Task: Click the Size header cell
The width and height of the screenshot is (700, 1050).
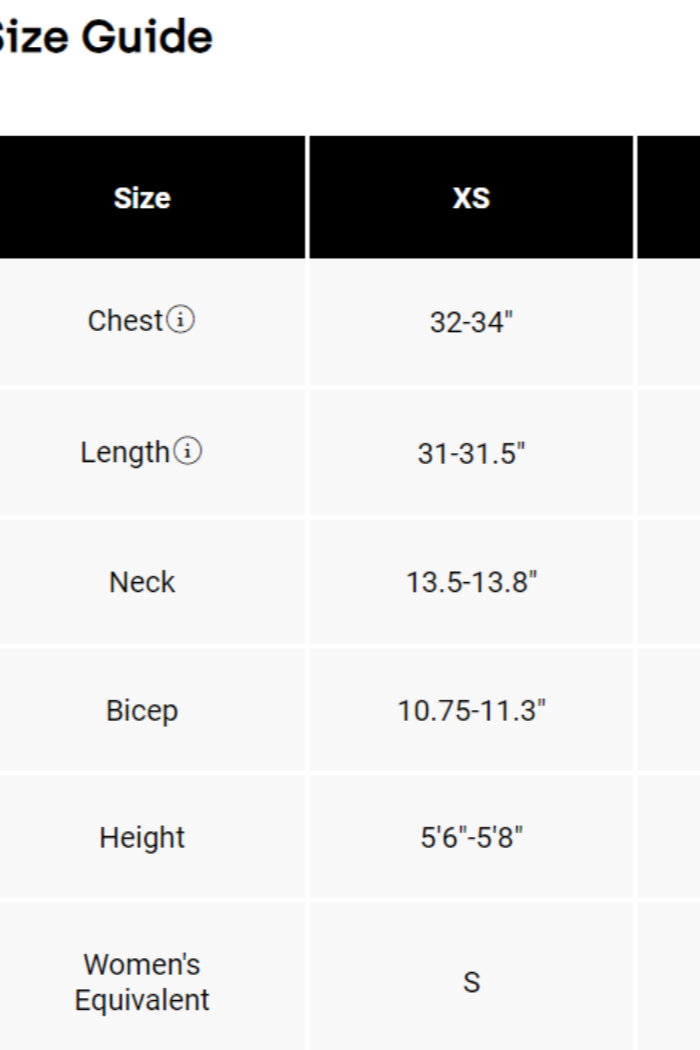Action: click(142, 197)
